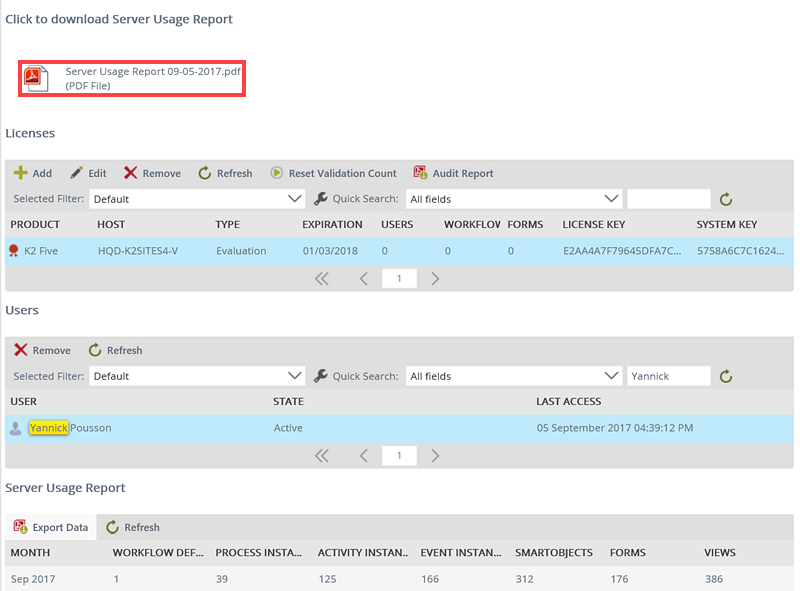800x591 pixels.
Task: Click the red X Remove icon in Licenses
Action: [x=130, y=173]
